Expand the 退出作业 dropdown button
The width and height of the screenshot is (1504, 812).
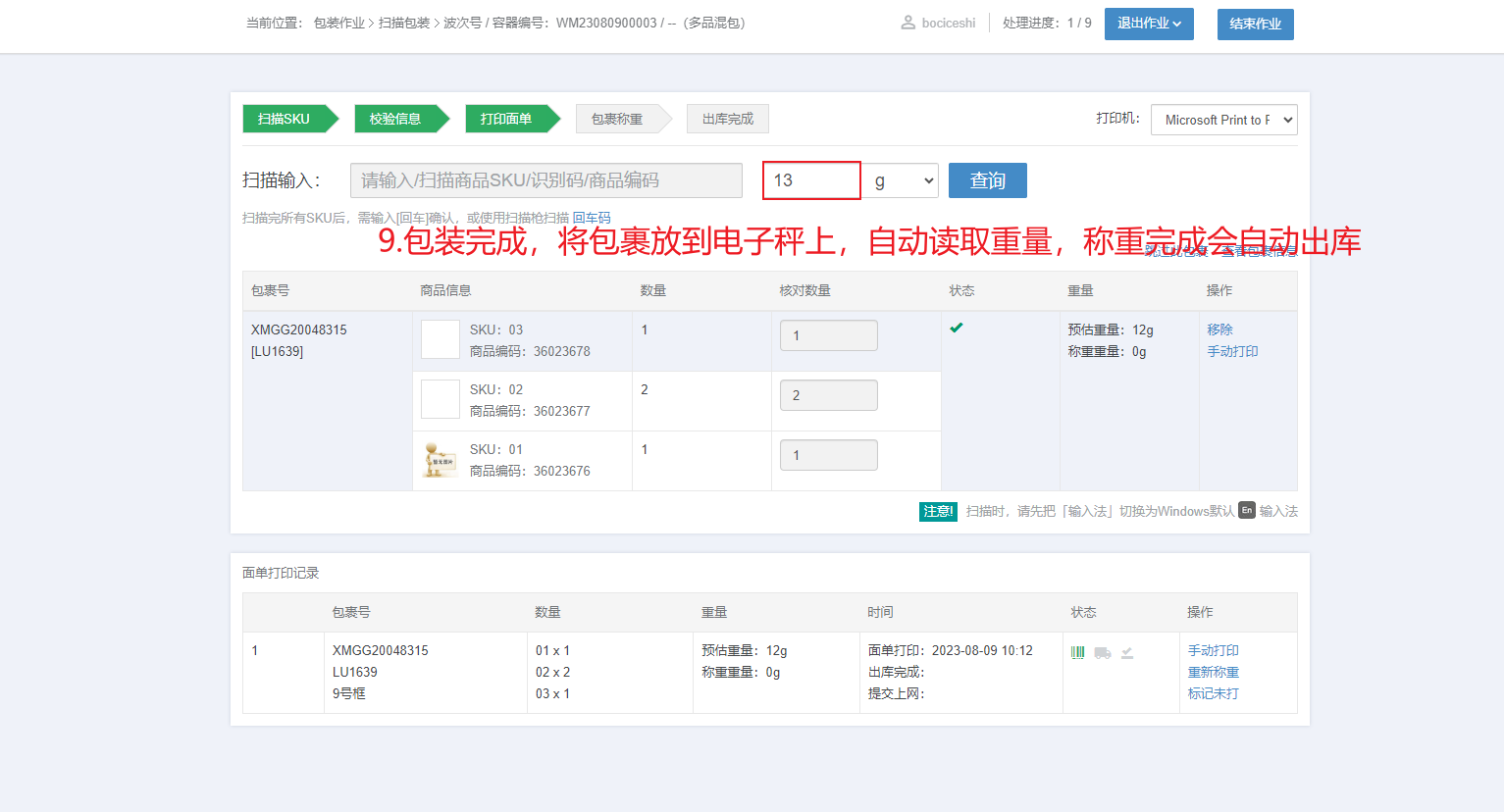[1148, 24]
